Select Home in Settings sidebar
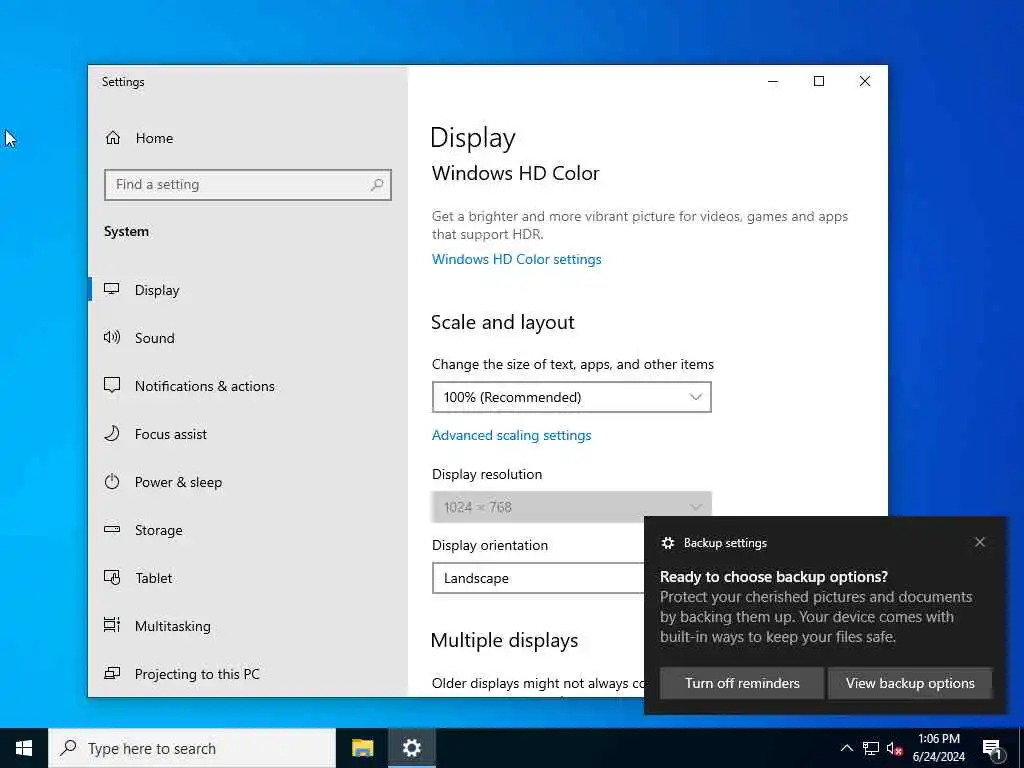 (248, 138)
